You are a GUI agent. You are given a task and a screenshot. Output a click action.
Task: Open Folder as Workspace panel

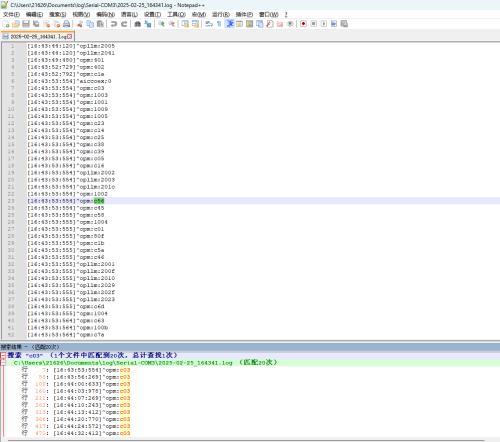pos(280,24)
